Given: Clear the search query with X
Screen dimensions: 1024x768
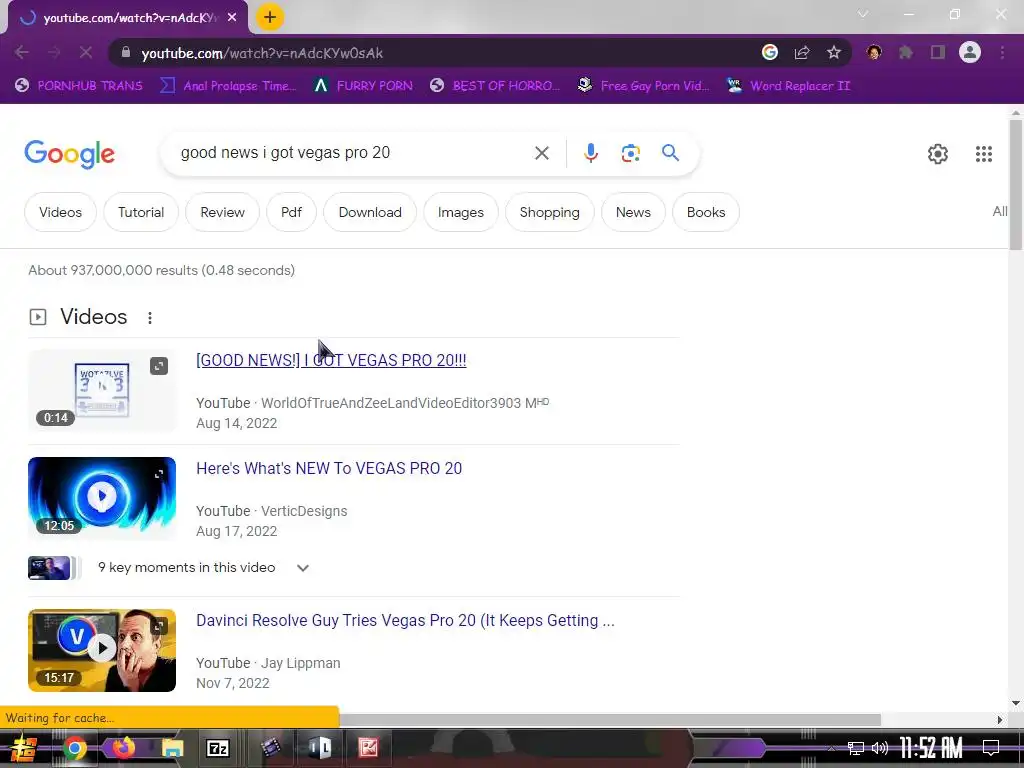Looking at the screenshot, I should tap(541, 153).
